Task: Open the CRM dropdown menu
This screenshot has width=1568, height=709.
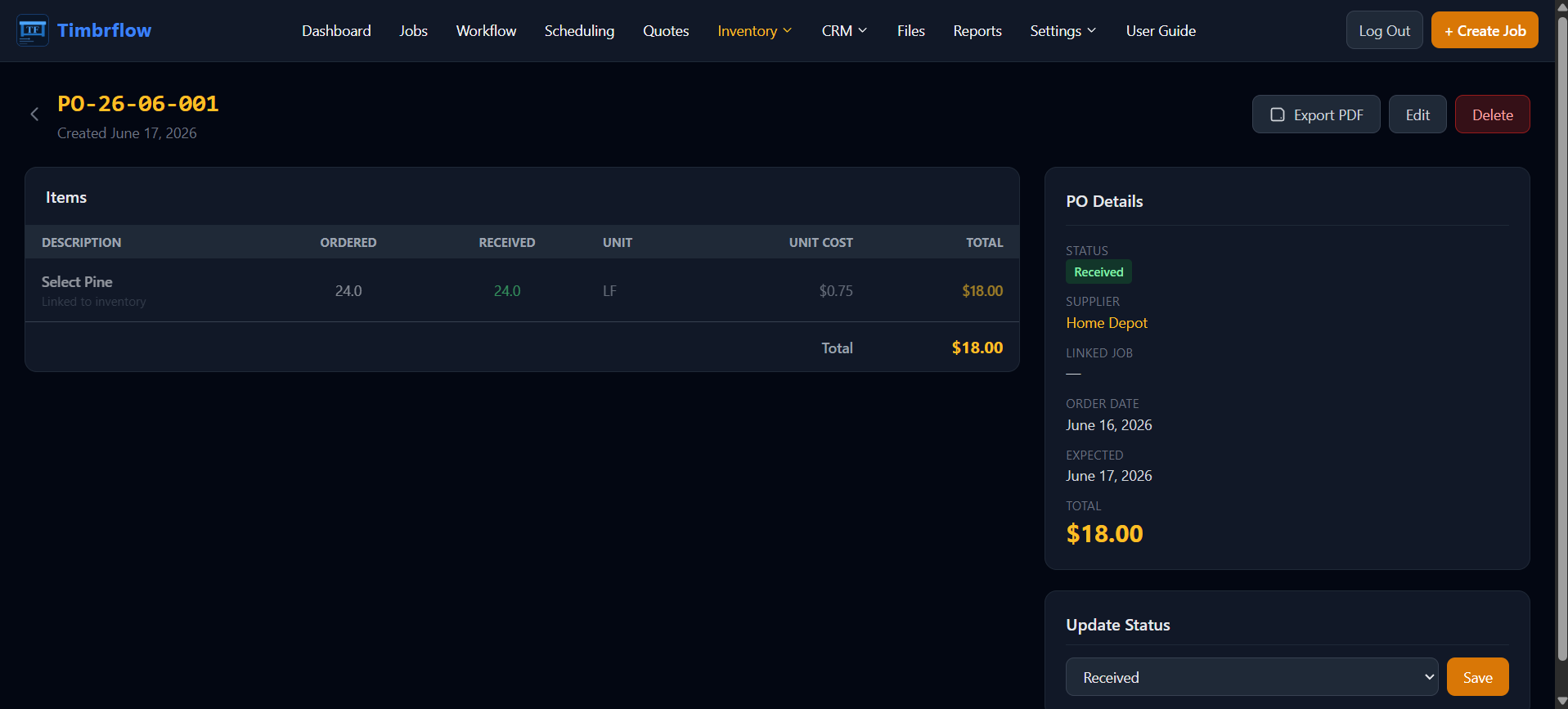Action: tap(844, 31)
